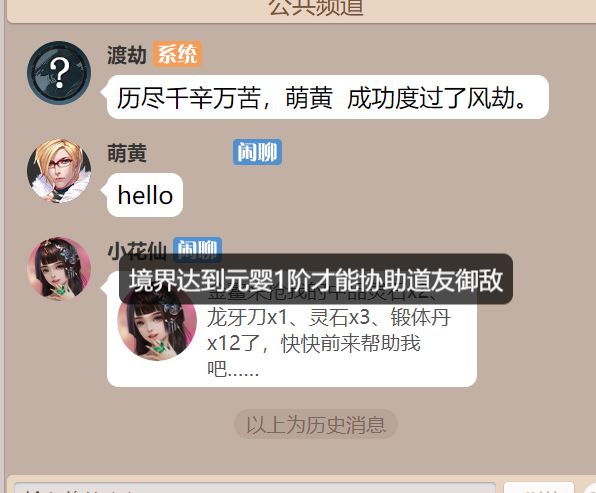Click the 萌黄 name in the system message

click(309, 98)
